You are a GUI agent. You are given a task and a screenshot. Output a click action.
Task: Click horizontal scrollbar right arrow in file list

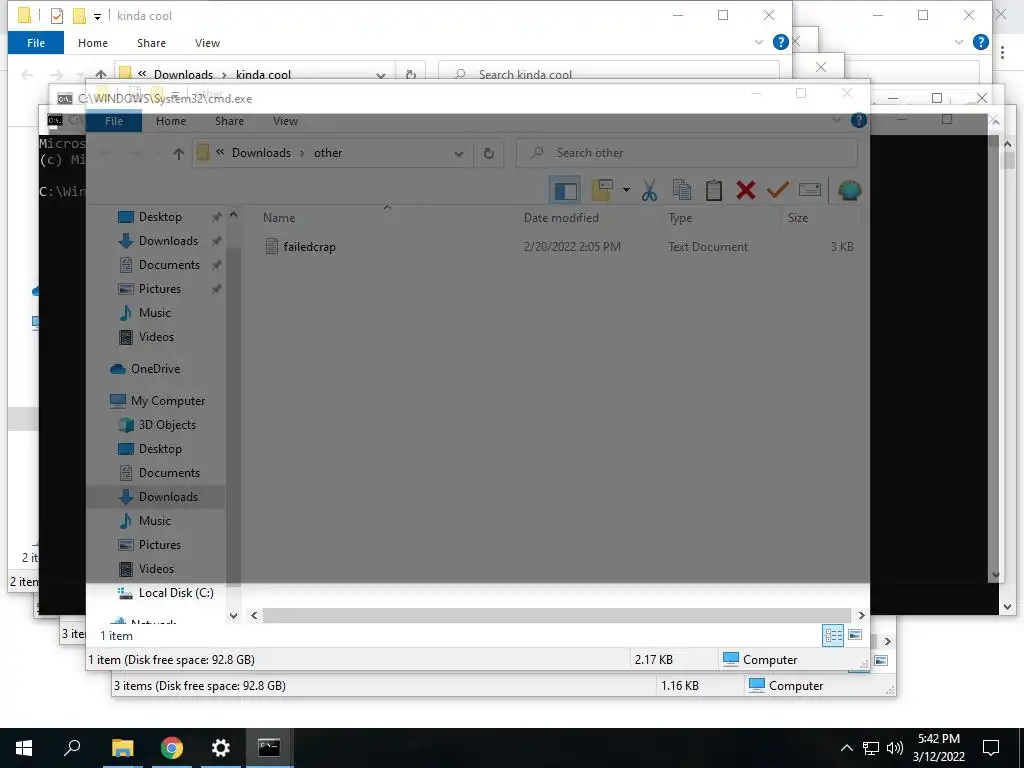pyautogui.click(x=861, y=615)
